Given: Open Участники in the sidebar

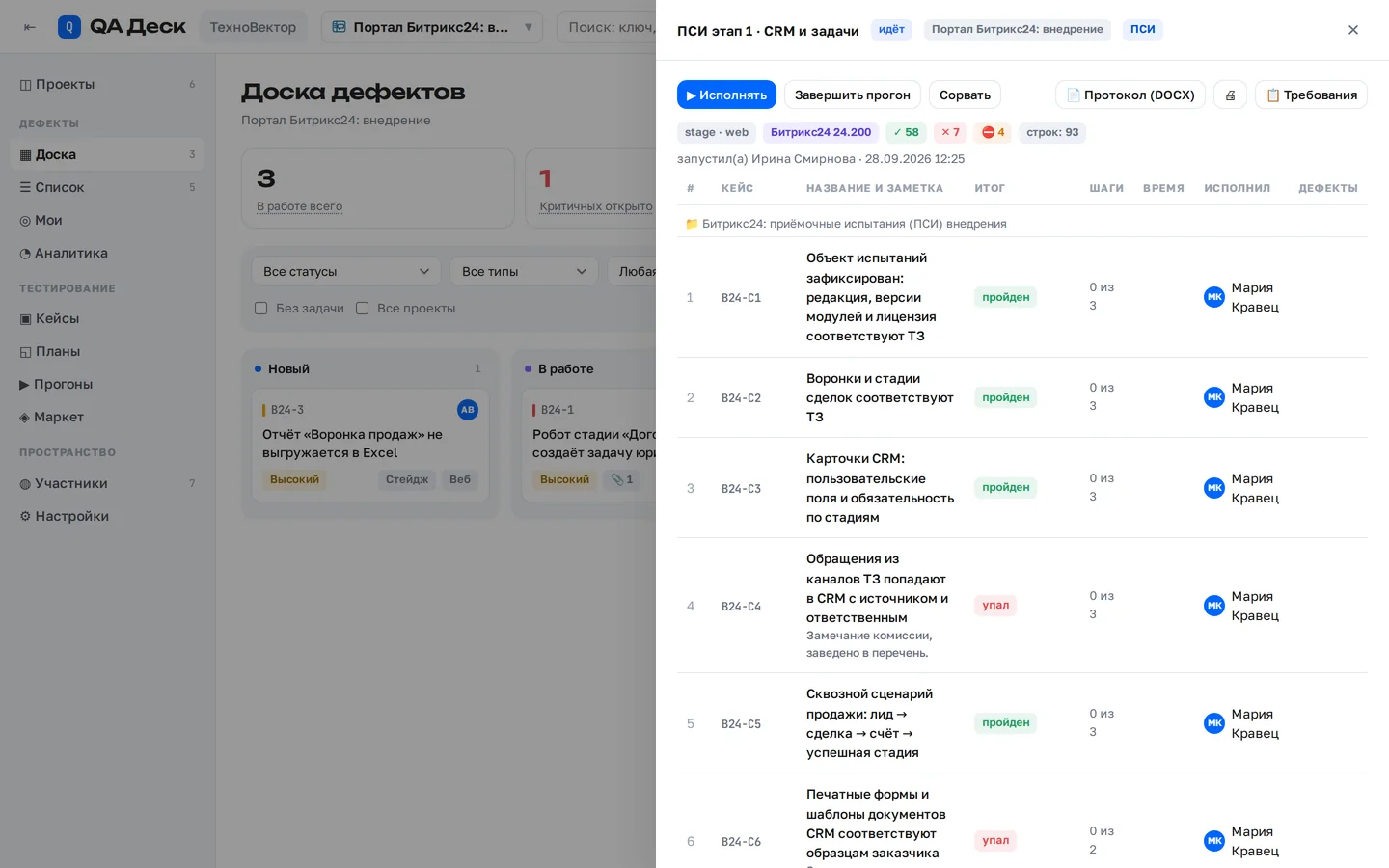Looking at the screenshot, I should 107,483.
